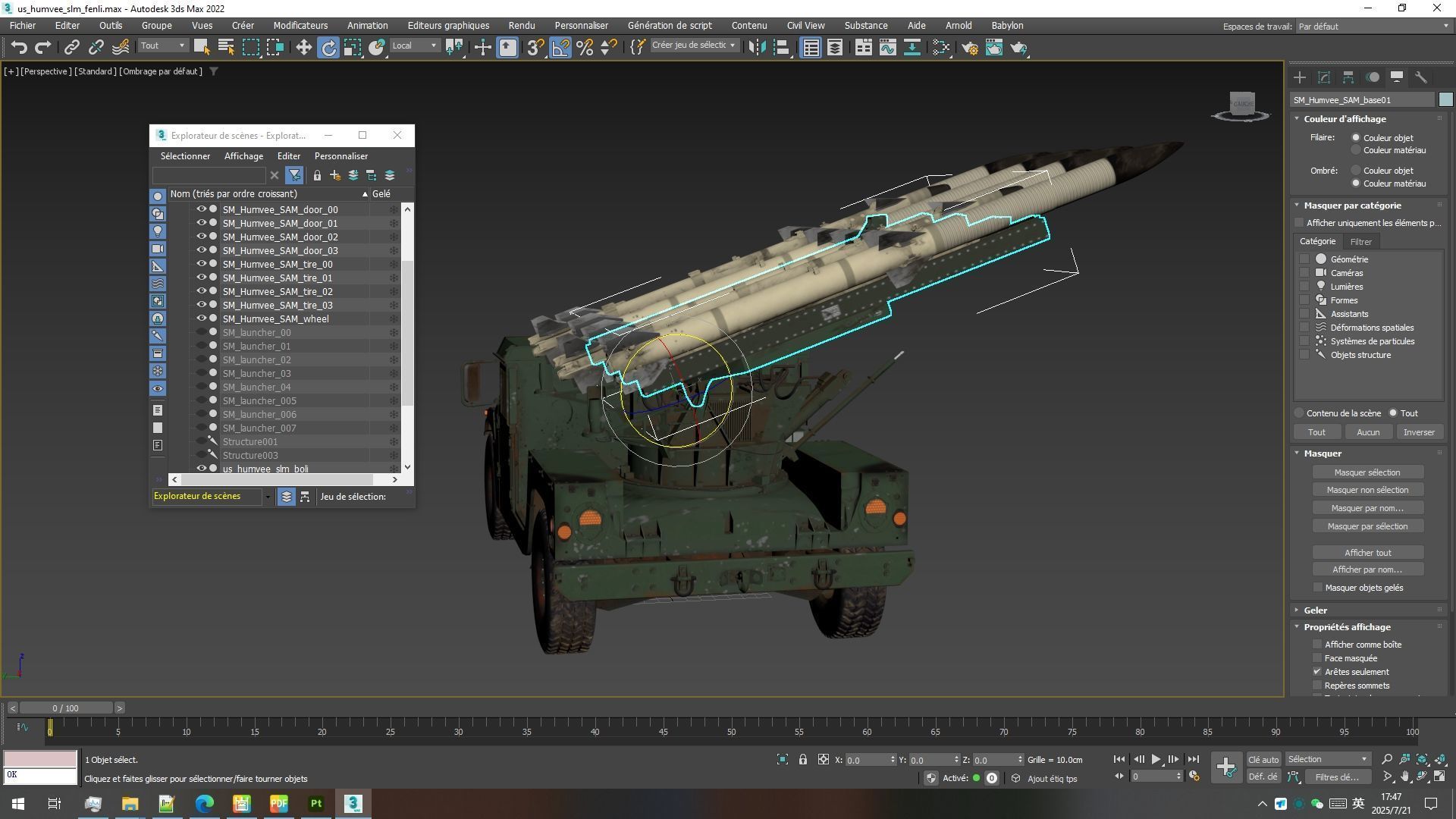Screen dimensions: 1456x819
Task: Open the Layer Explorer toolbar icon
Action: [x=835, y=48]
